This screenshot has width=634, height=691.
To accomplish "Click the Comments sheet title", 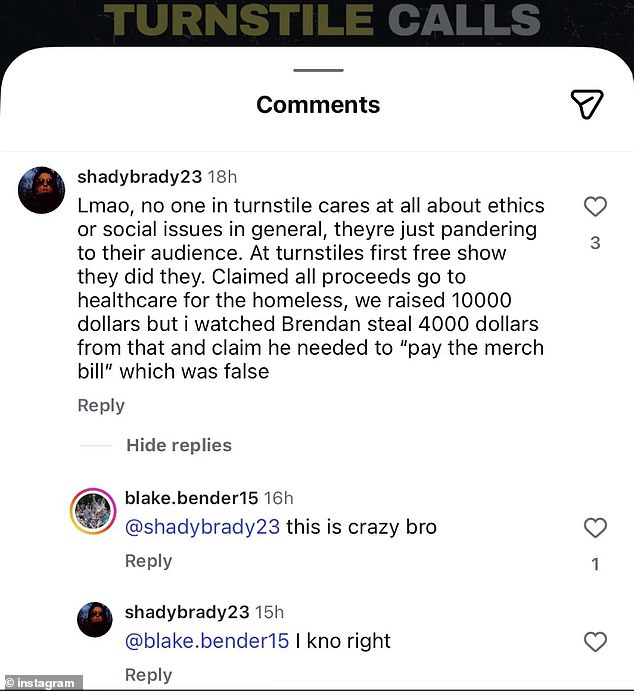I will 318,105.
